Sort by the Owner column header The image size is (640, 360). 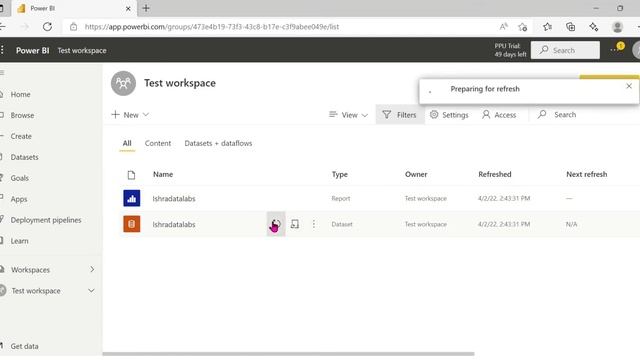[416, 174]
